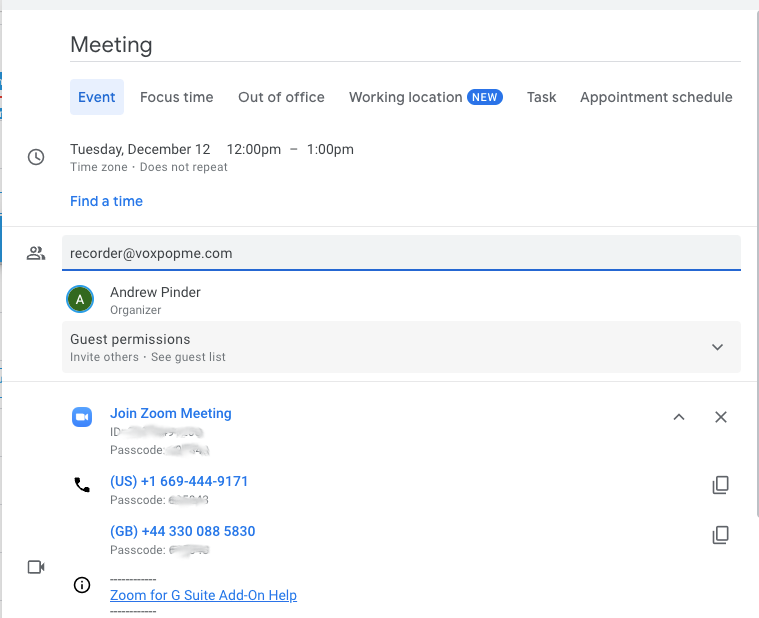Change date Tuesday, December 12

pyautogui.click(x=140, y=149)
